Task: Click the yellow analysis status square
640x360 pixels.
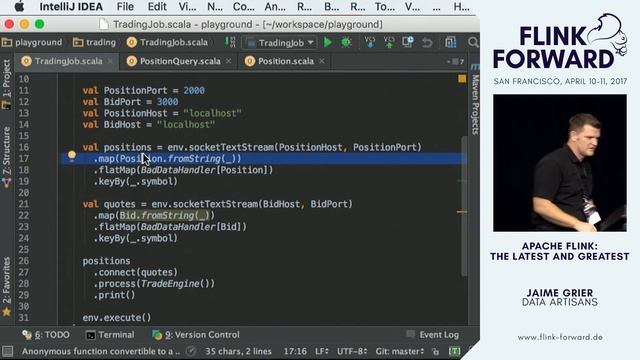Action: pos(462,79)
